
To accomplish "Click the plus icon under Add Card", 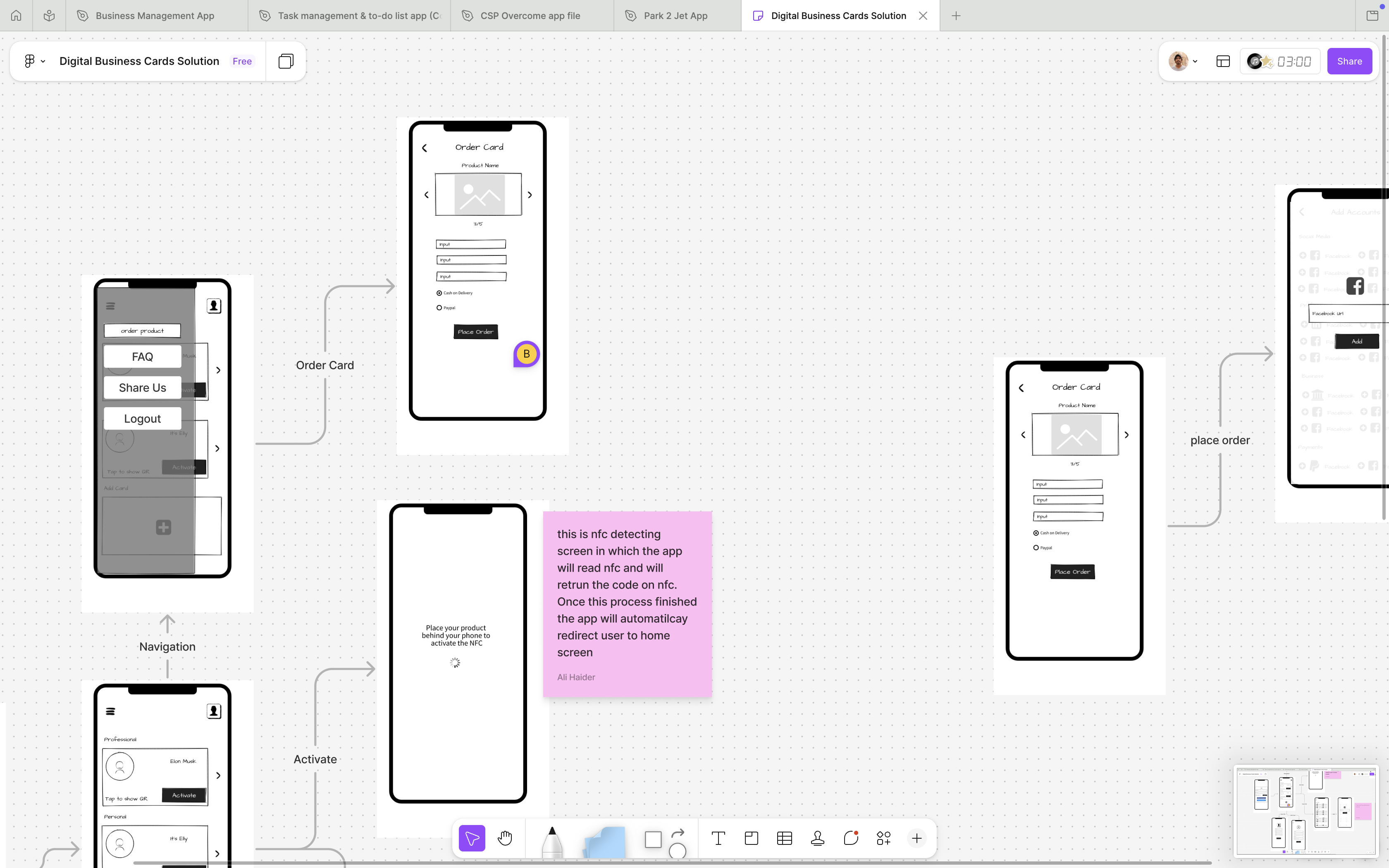I will pyautogui.click(x=164, y=527).
